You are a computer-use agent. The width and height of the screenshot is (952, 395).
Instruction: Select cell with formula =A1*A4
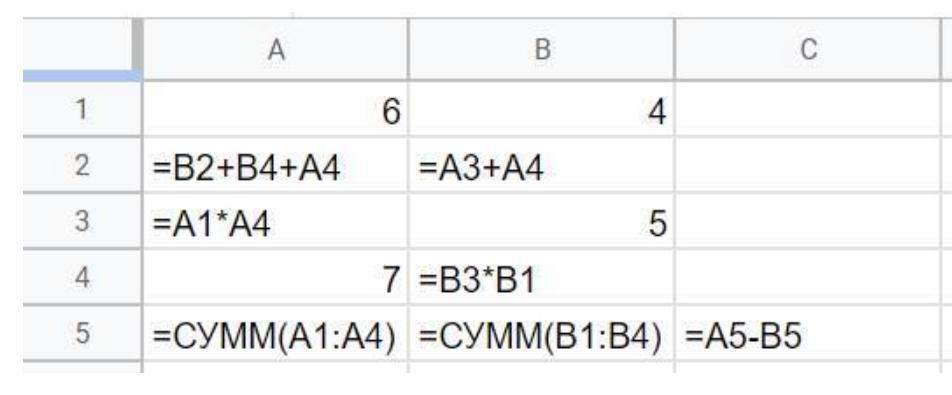(276, 221)
